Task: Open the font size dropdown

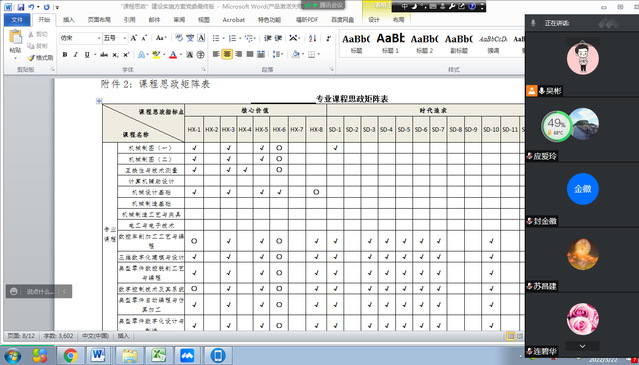Action: (x=126, y=38)
